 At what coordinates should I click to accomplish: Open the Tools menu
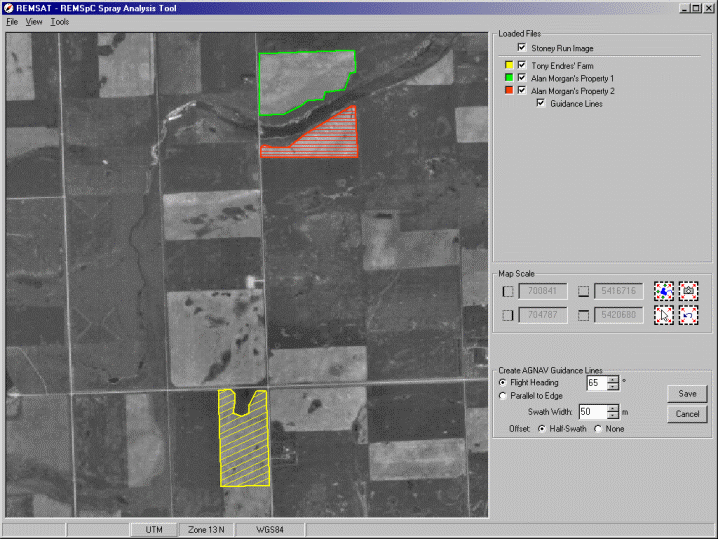tap(59, 21)
